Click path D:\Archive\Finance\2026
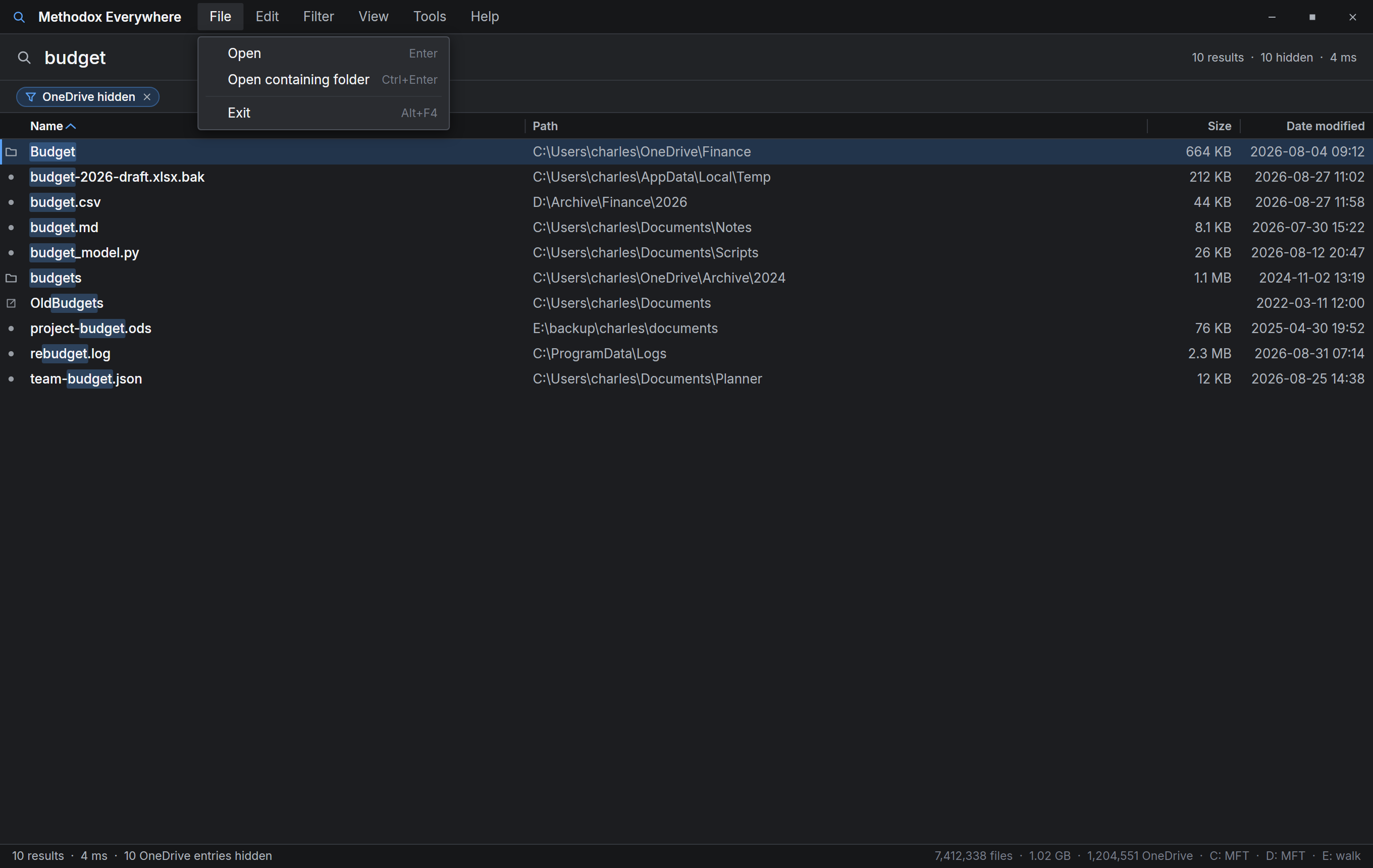 (610, 202)
